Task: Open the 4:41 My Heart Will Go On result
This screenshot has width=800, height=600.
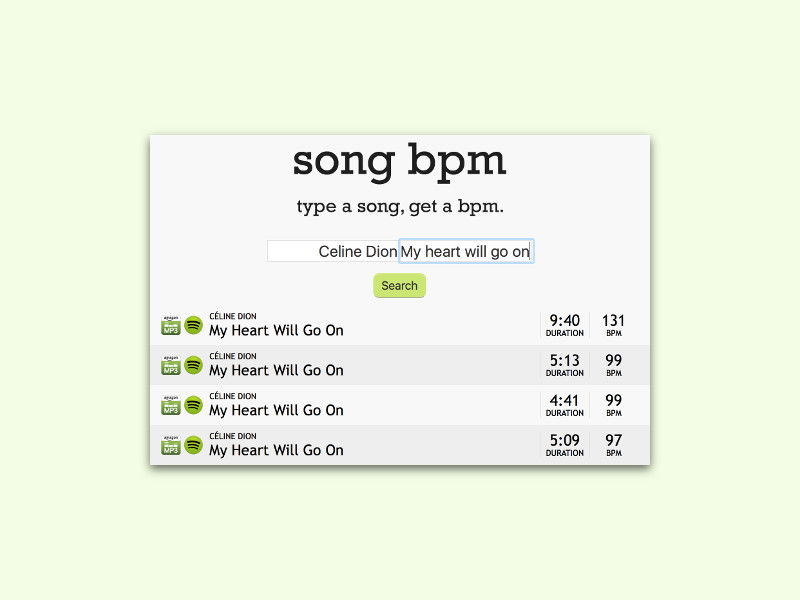Action: coord(276,410)
